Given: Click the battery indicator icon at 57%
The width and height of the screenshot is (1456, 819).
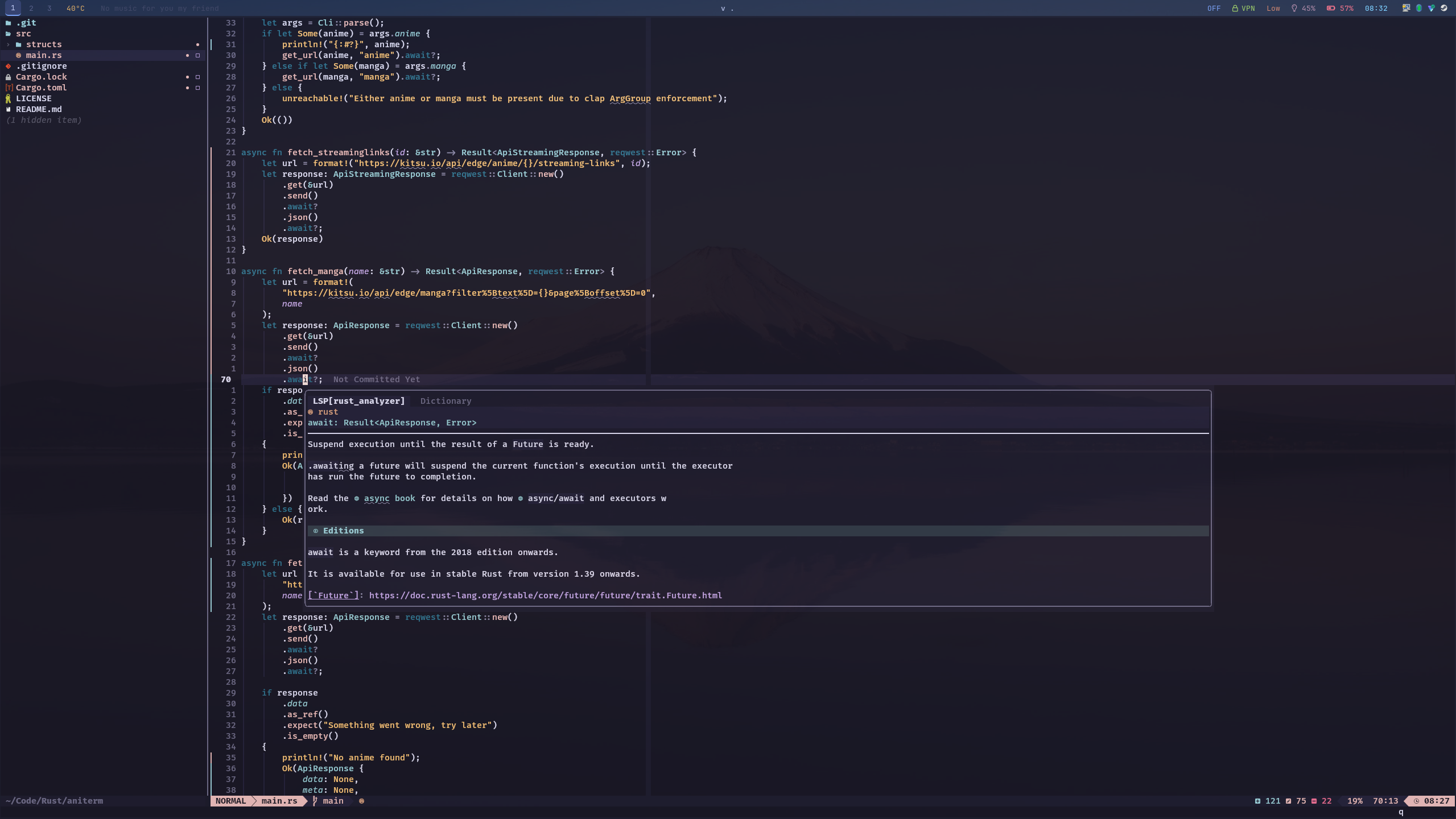Looking at the screenshot, I should [x=1330, y=9].
